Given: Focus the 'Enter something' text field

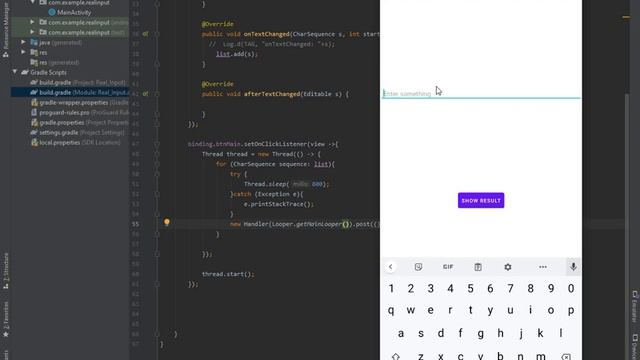Looking at the screenshot, I should tap(481, 93).
